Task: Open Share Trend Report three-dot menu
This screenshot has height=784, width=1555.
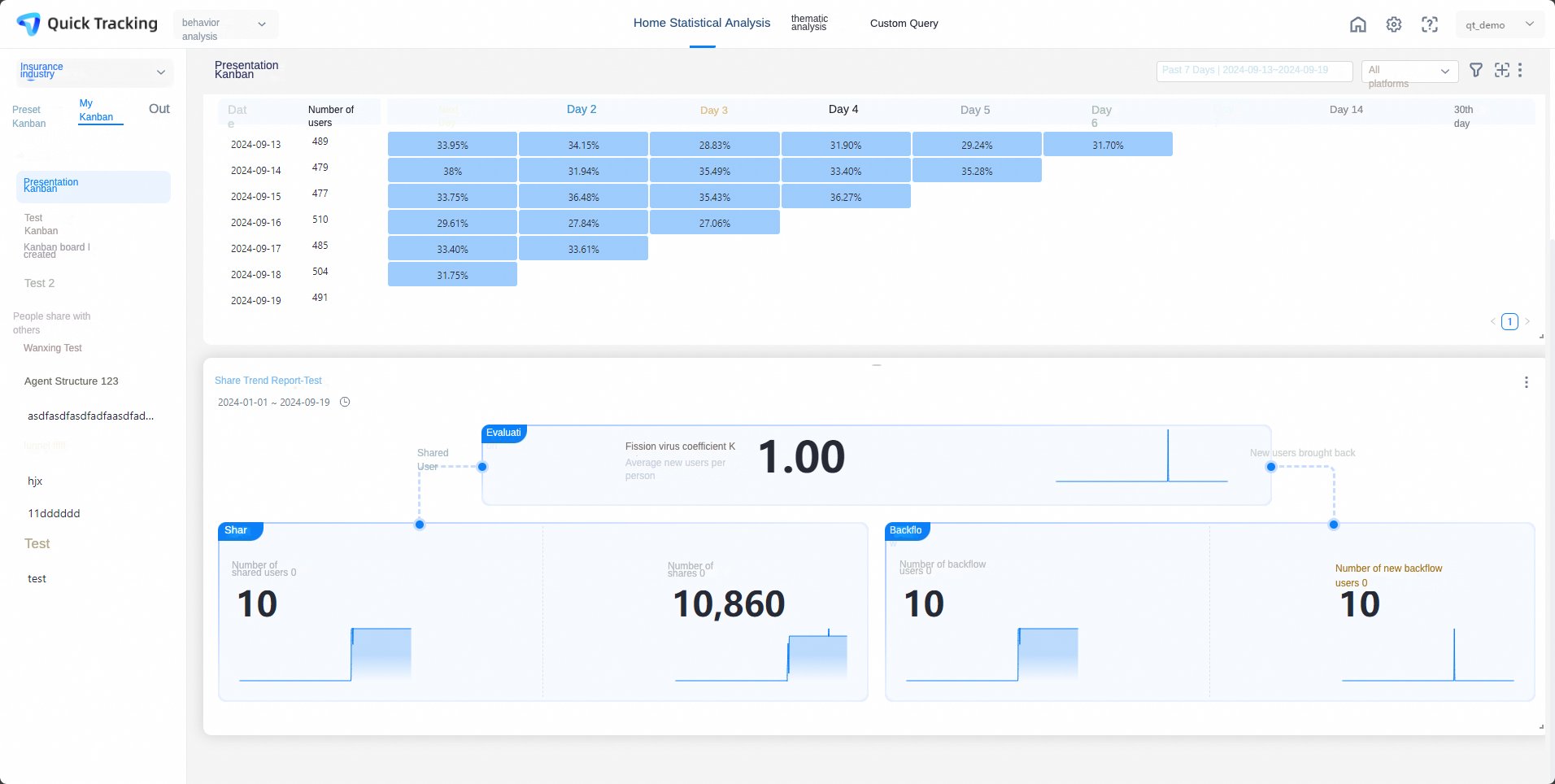Action: click(1527, 382)
